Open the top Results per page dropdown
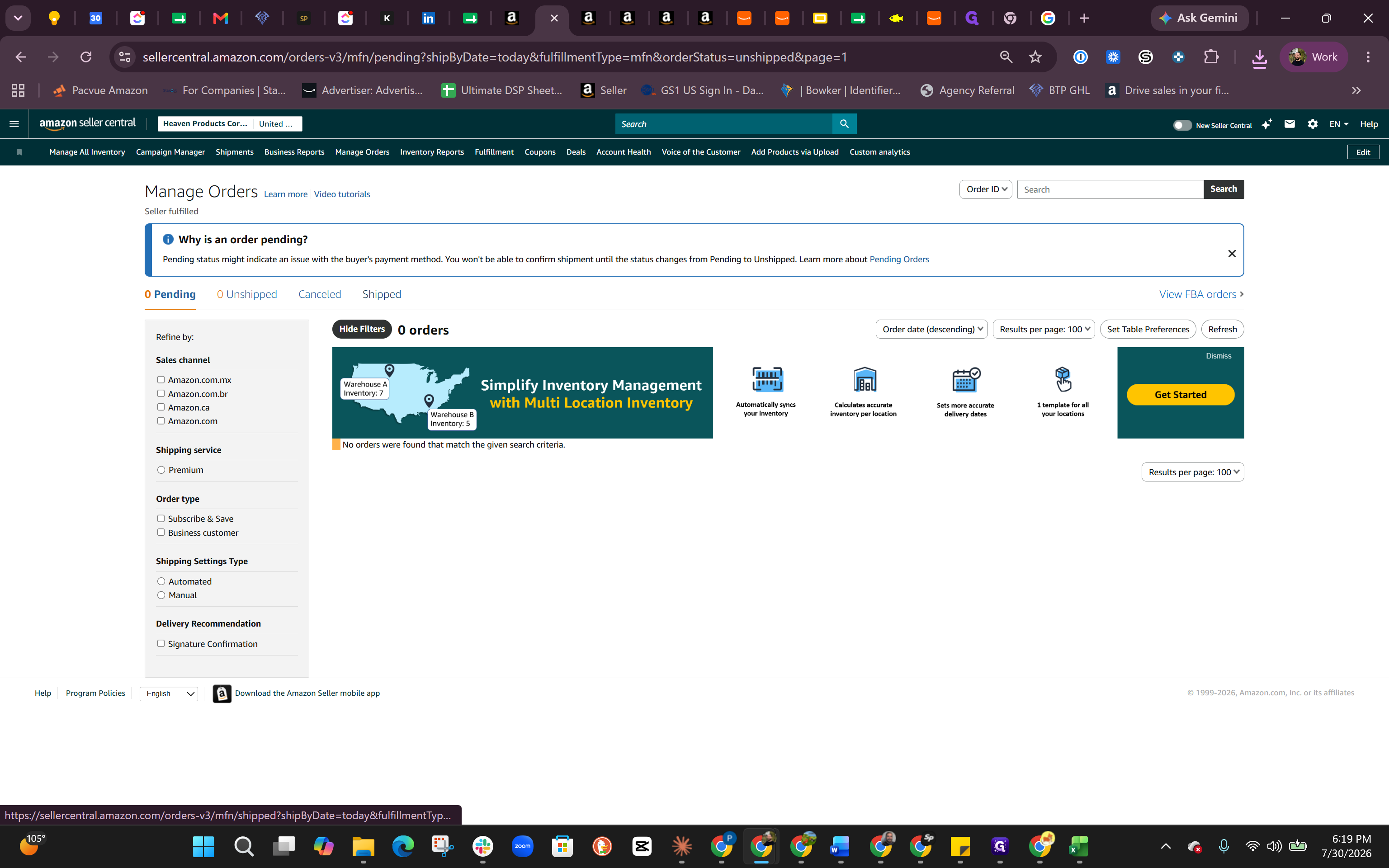The image size is (1389, 868). (1044, 329)
